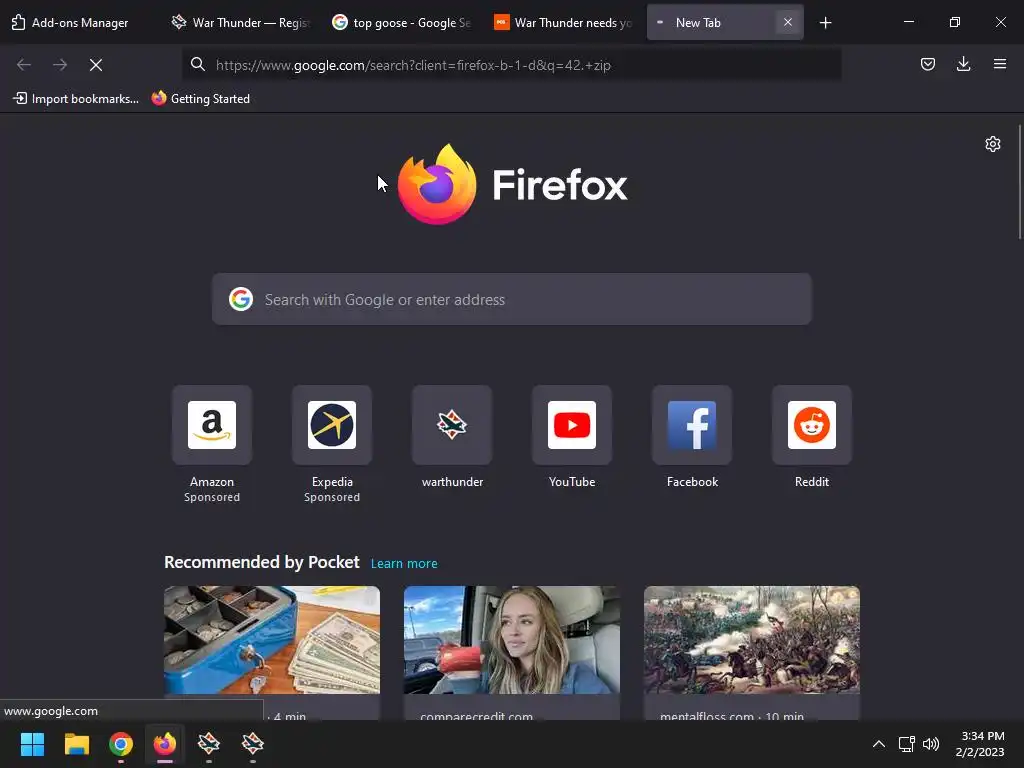Image resolution: width=1024 pixels, height=768 pixels.
Task: Open the top goose Google Search tab
Action: tap(402, 22)
